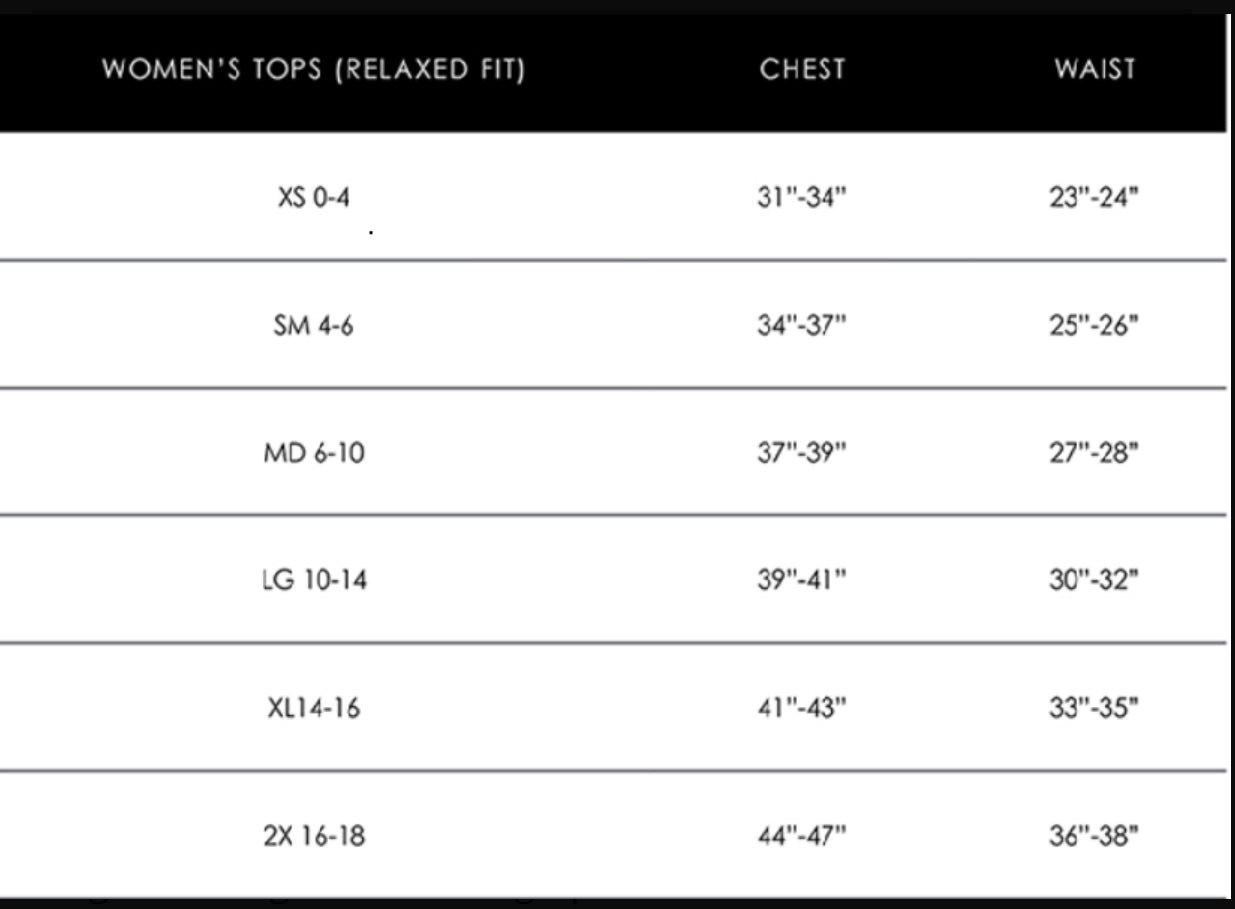1235x909 pixels.
Task: Click the 27"-28" waist measurement
Action: 1094,453
